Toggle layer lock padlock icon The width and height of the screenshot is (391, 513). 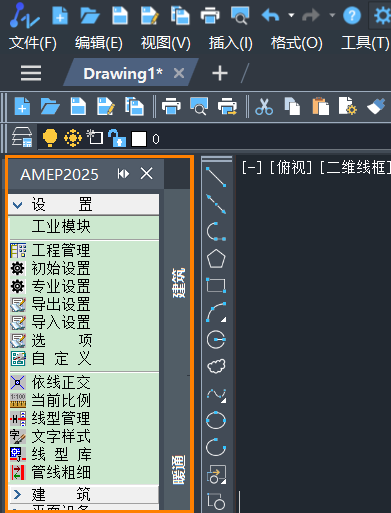click(117, 138)
